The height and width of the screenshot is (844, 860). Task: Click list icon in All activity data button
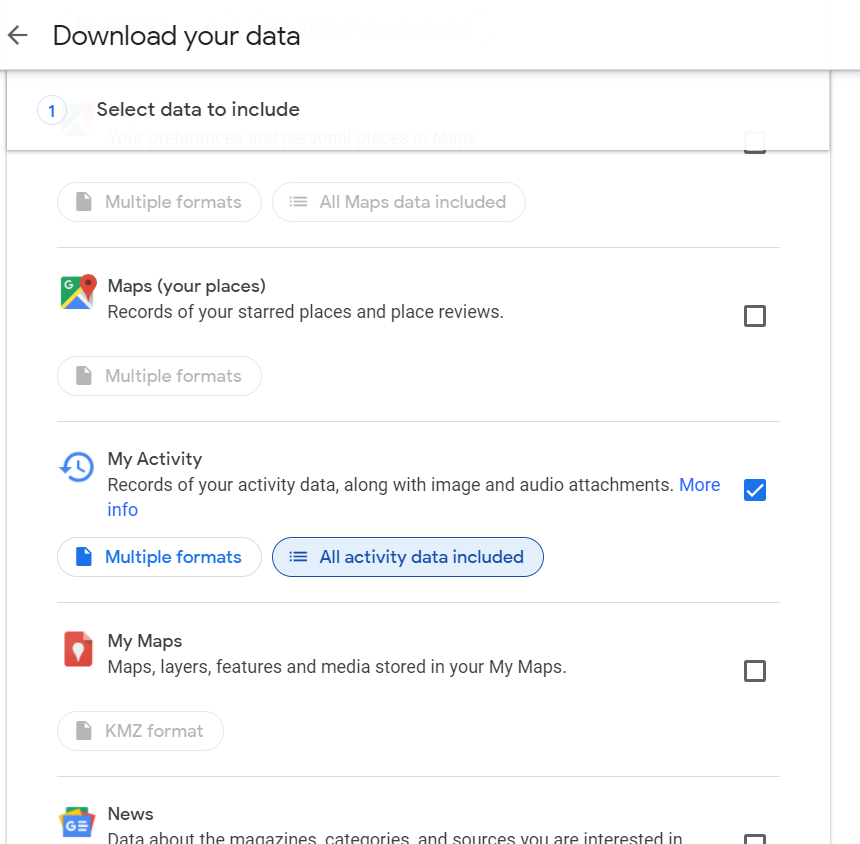click(298, 557)
